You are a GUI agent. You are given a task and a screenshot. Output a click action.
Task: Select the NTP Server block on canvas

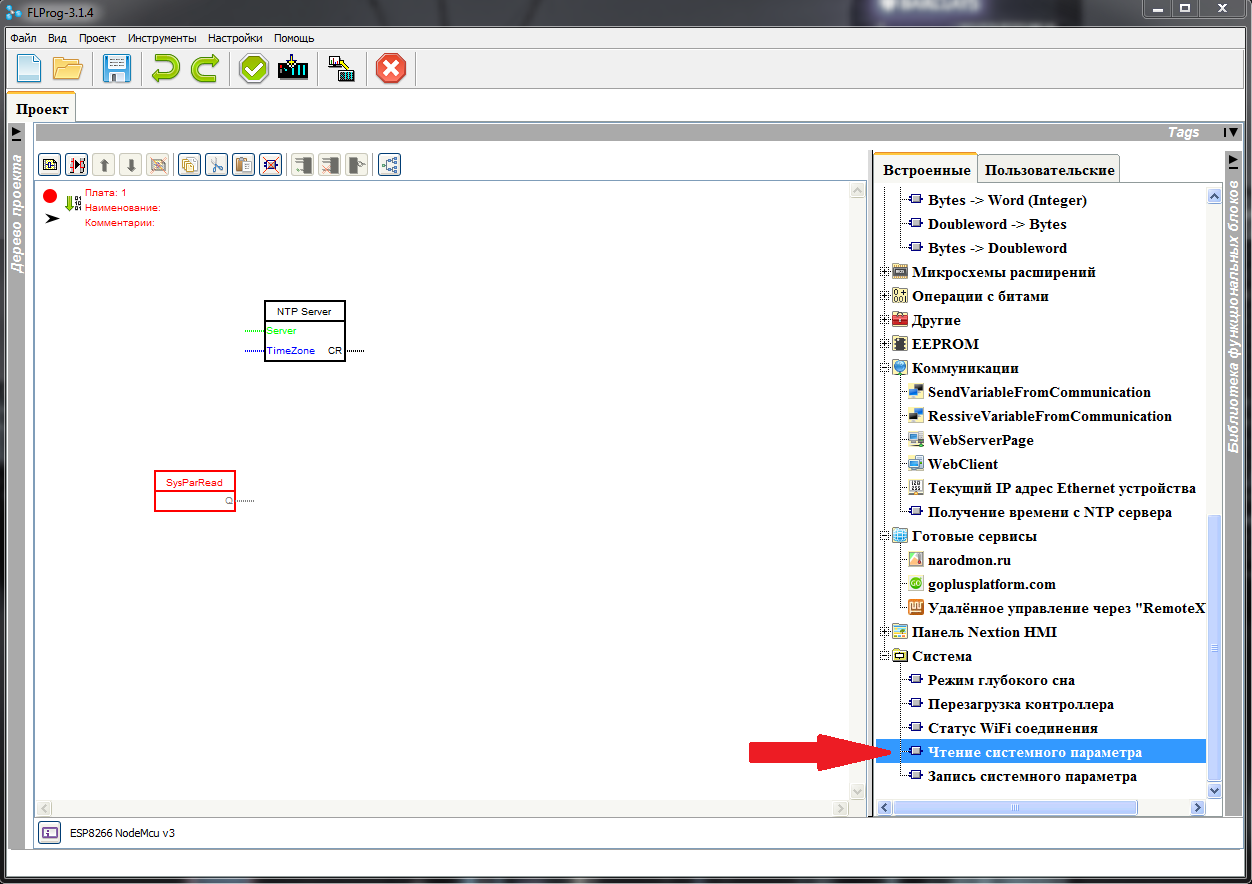click(305, 331)
